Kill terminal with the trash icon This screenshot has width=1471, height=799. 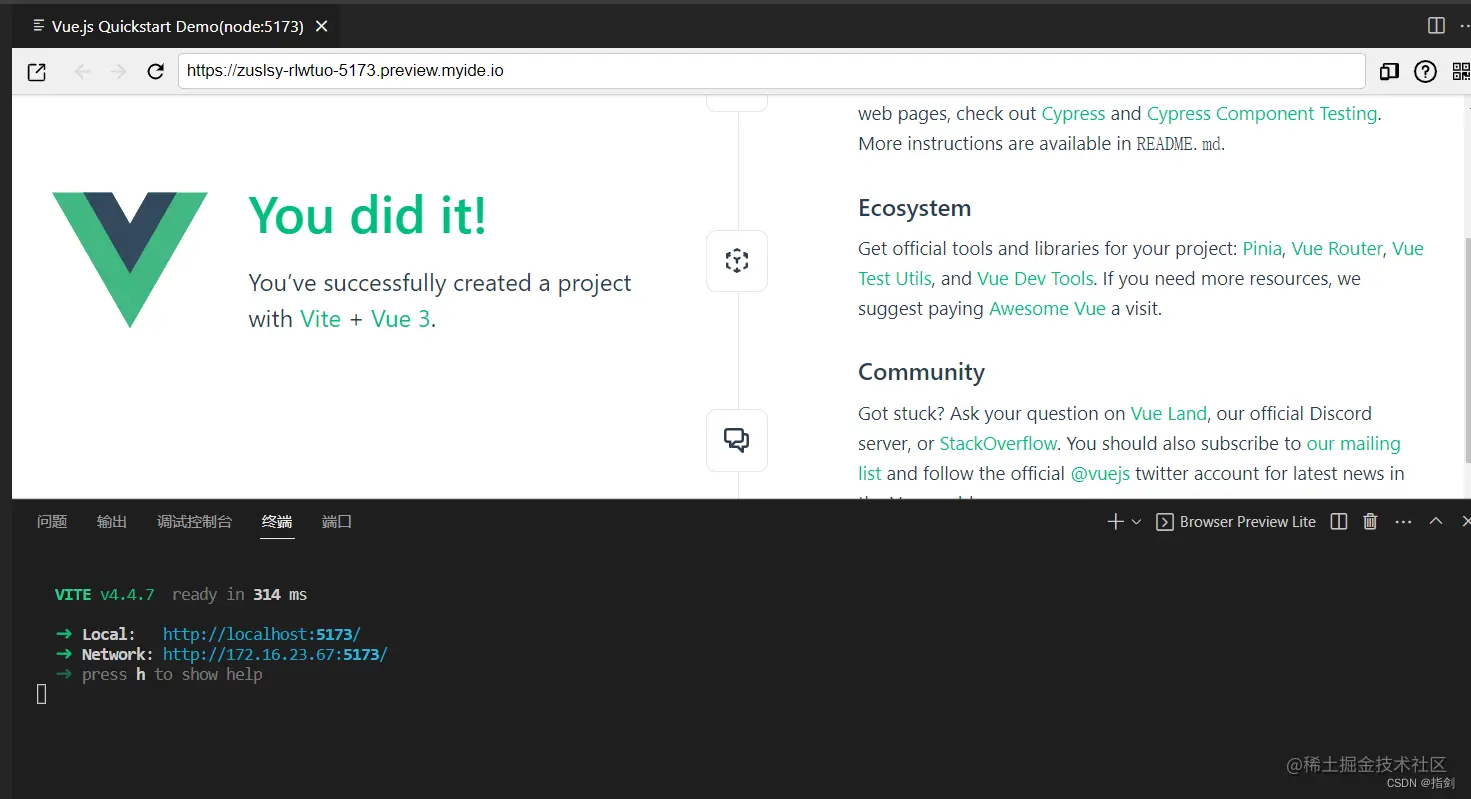coord(1371,522)
